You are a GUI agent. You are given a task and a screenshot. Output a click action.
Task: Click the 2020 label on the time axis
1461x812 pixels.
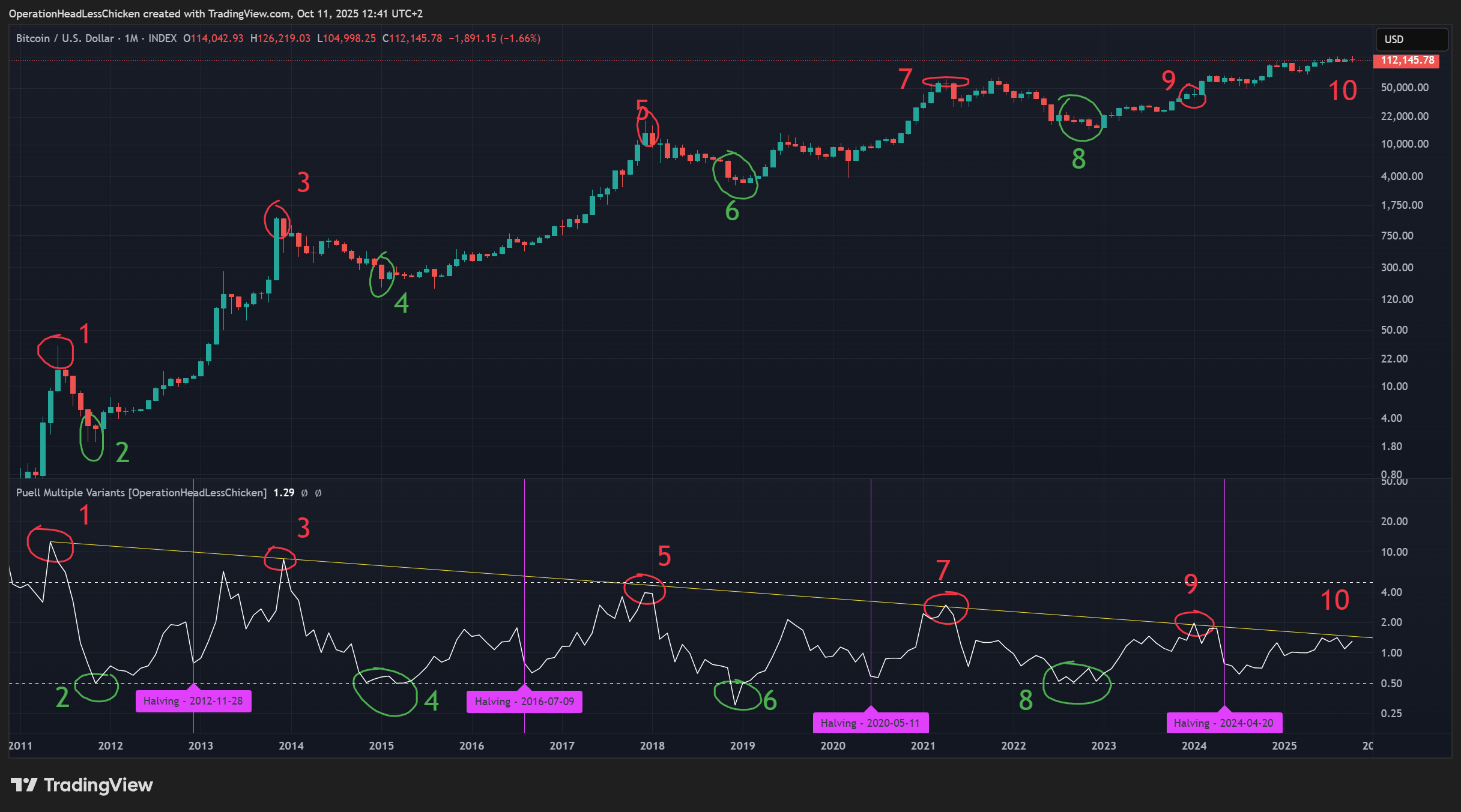(x=833, y=745)
